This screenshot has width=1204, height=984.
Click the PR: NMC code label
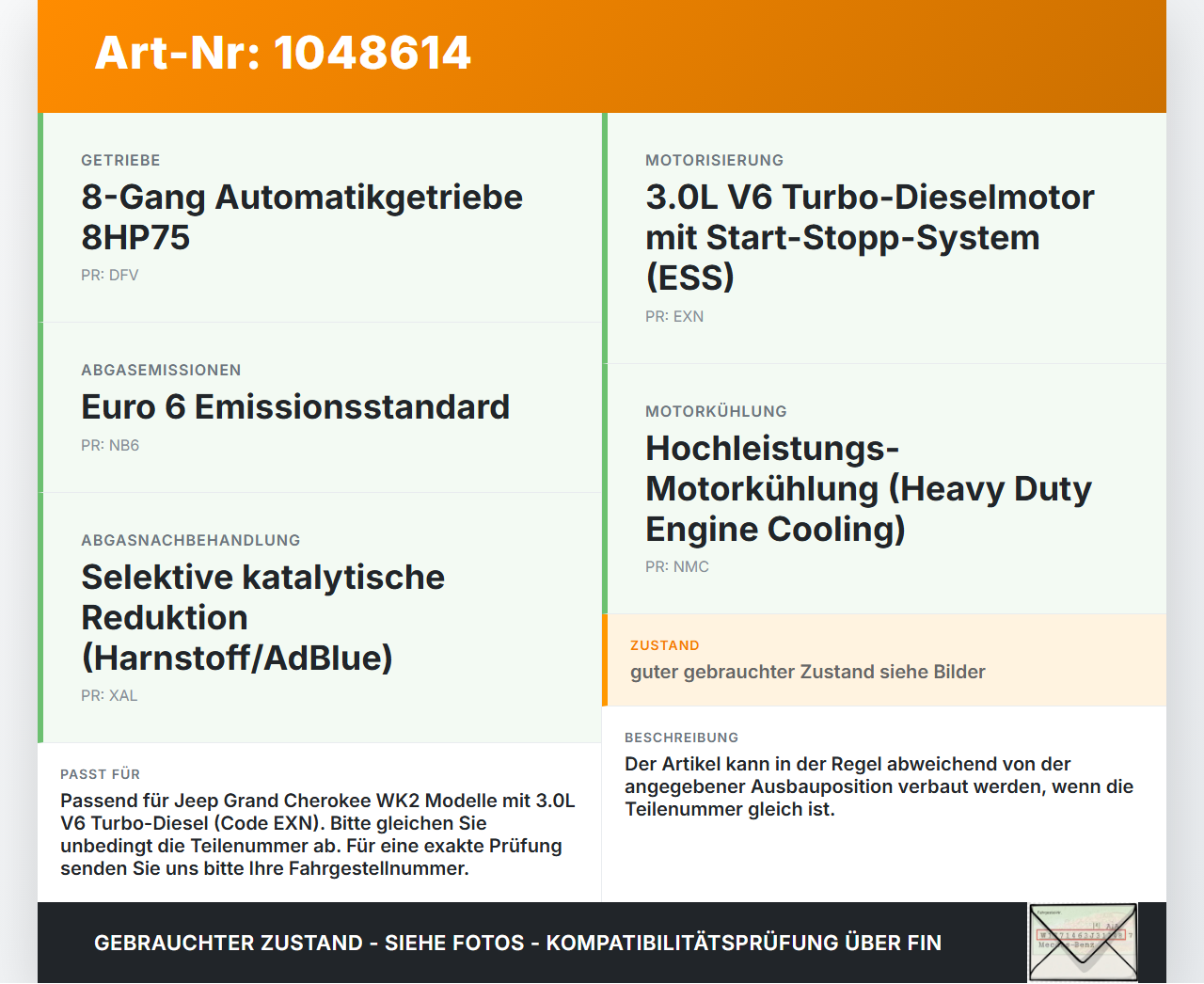677,567
